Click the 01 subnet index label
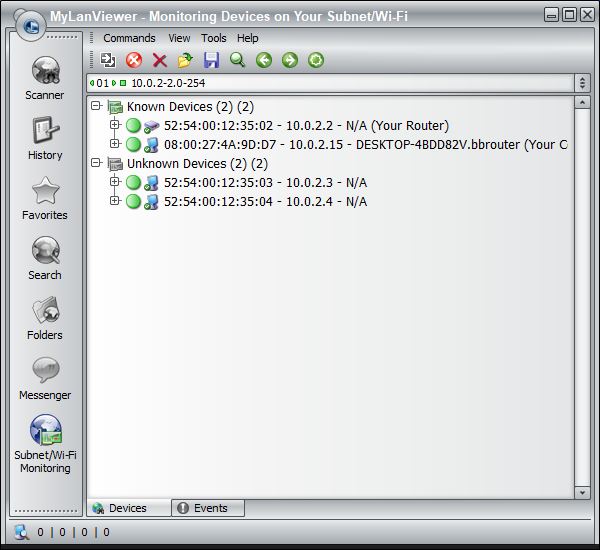The width and height of the screenshot is (600, 550). point(102,83)
